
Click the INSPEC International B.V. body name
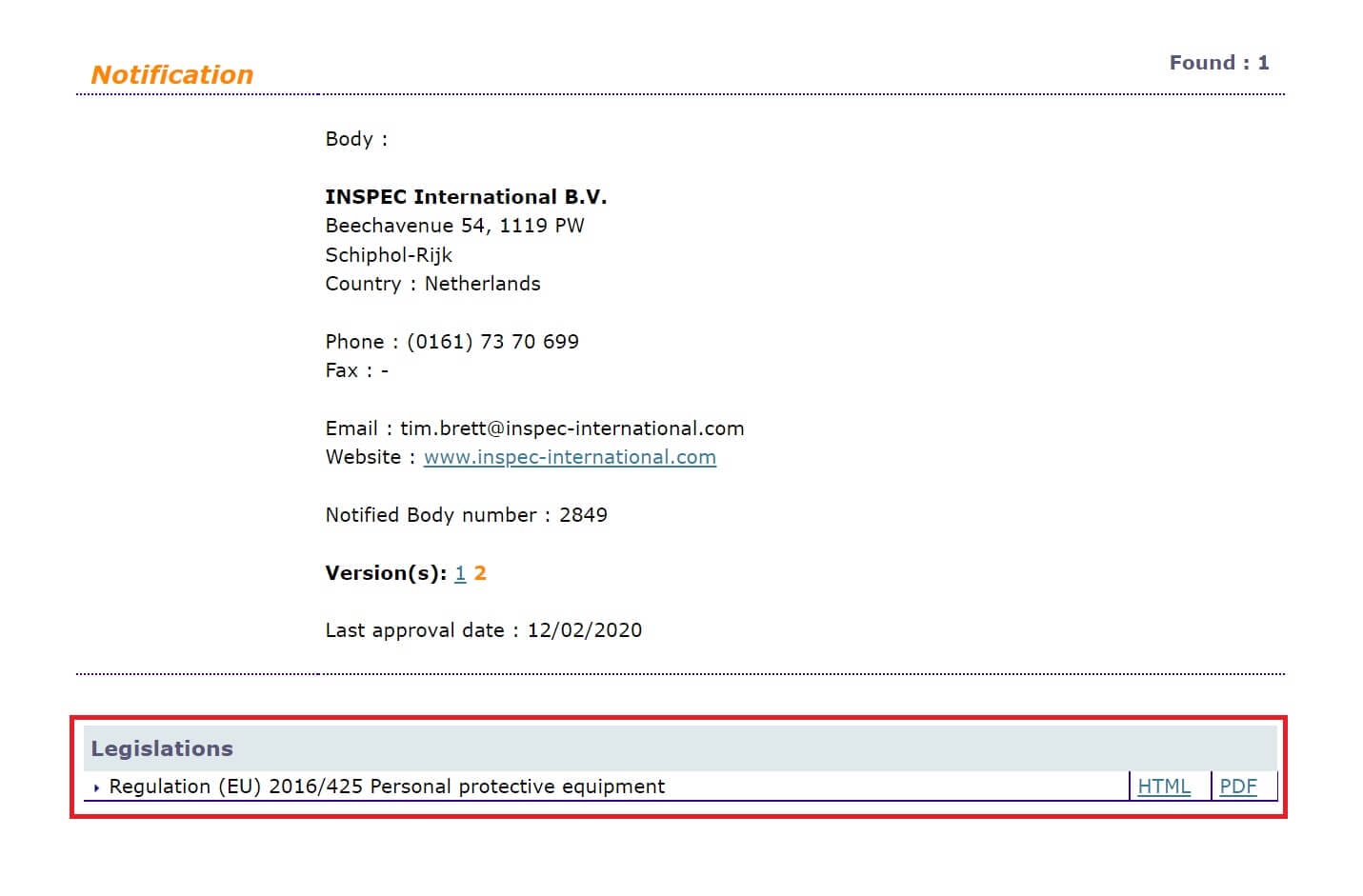[x=466, y=197]
